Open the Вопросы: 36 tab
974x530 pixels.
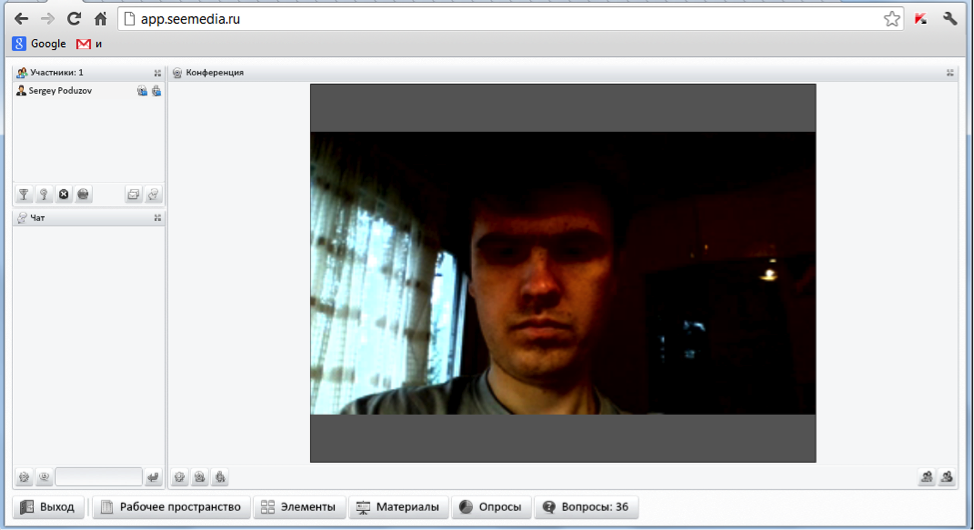(x=586, y=507)
